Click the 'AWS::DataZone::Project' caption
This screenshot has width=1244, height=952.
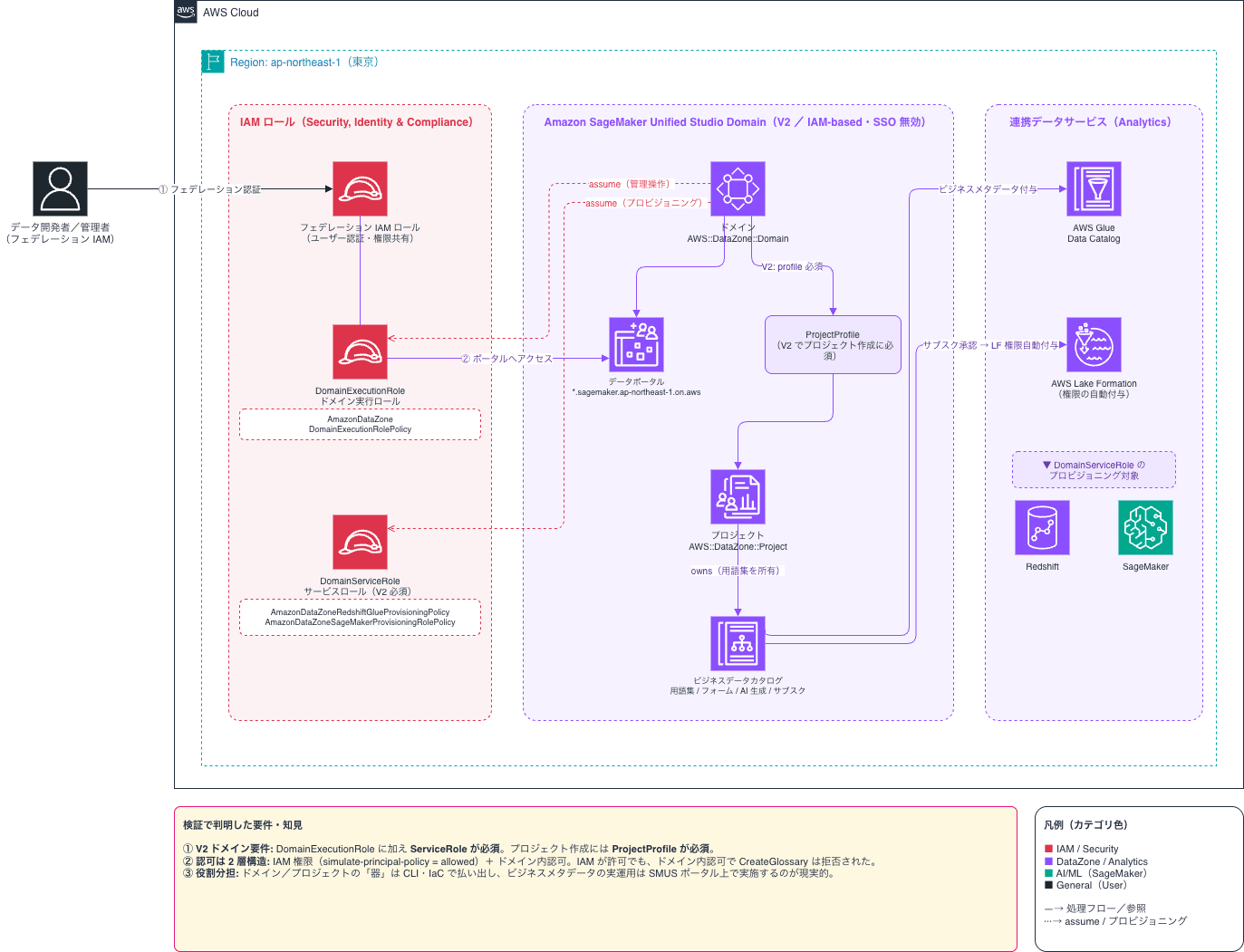[x=738, y=547]
